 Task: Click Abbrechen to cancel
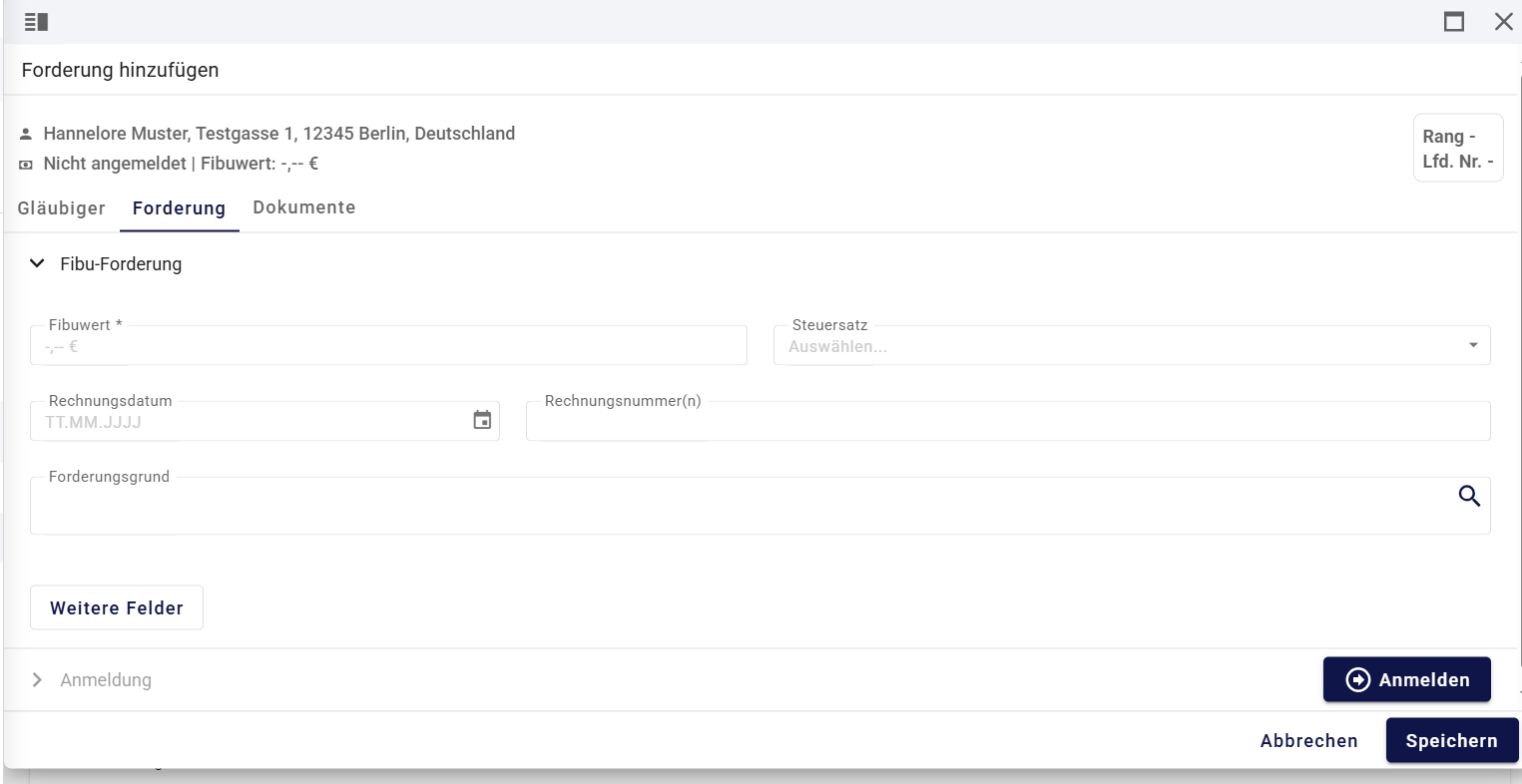pos(1308,740)
